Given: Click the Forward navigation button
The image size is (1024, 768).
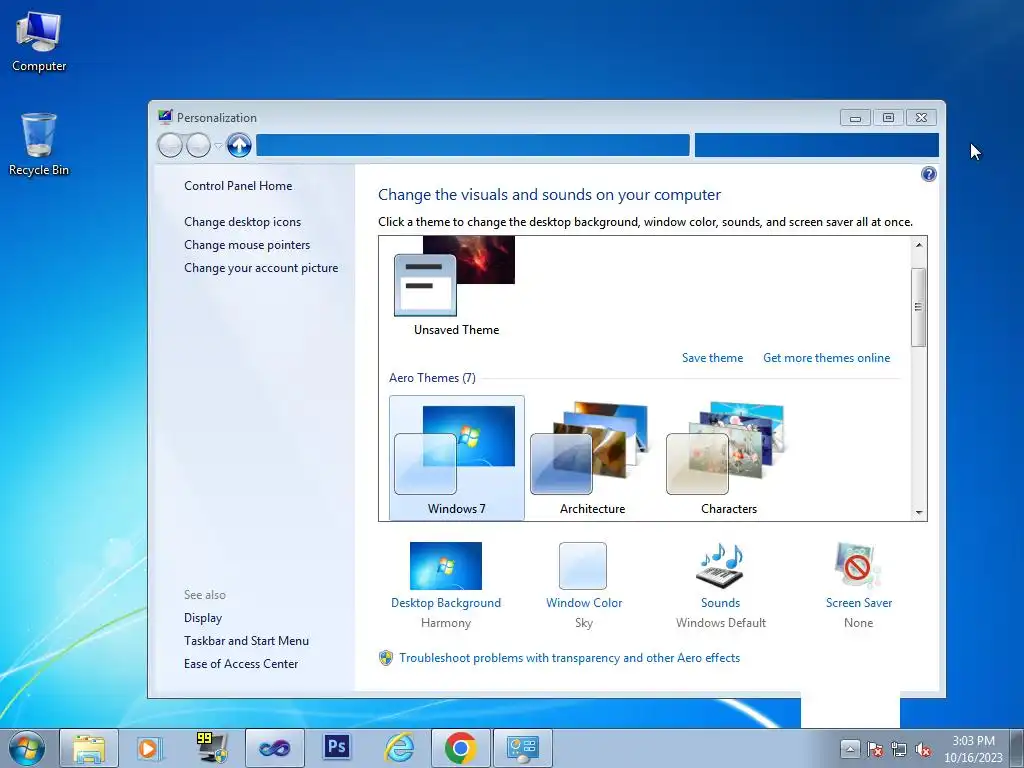Looking at the screenshot, I should click(198, 145).
